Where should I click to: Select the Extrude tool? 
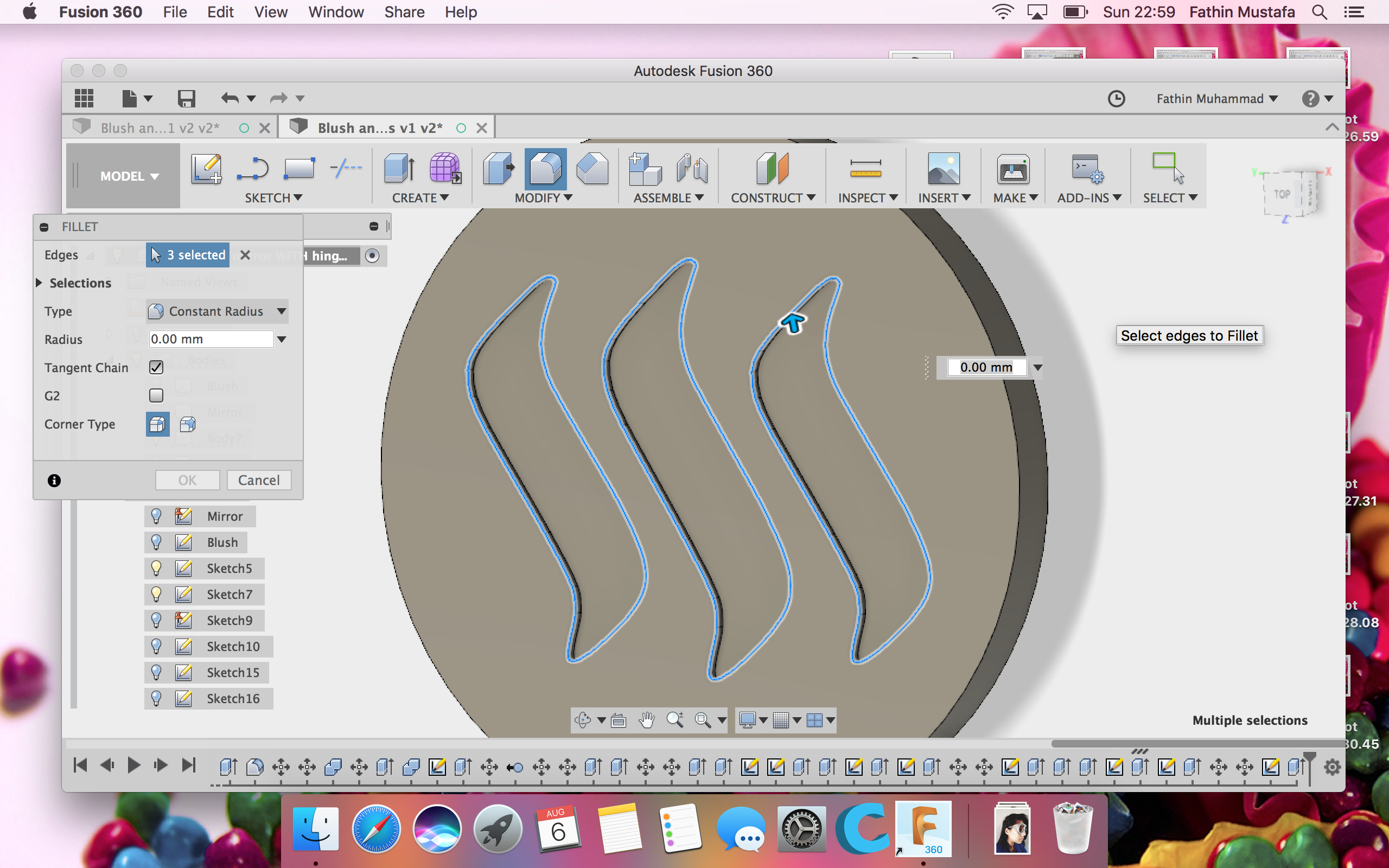[399, 168]
